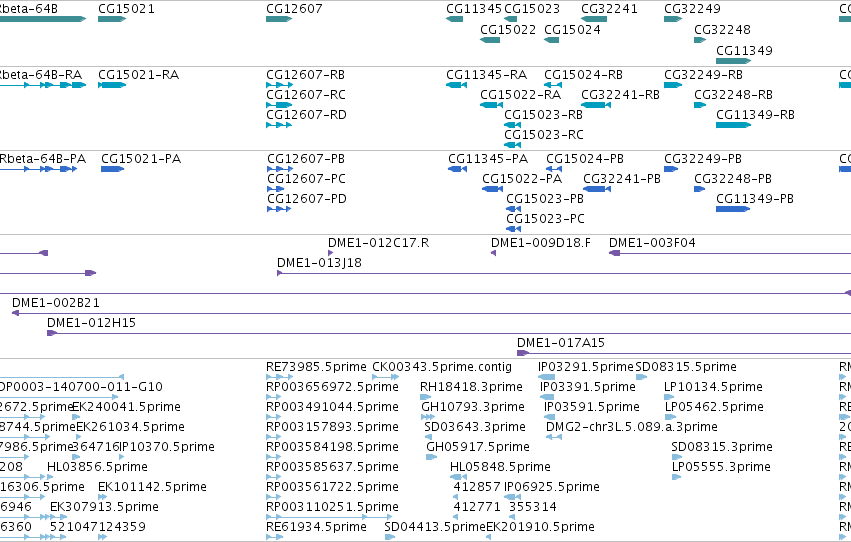Select transcript CG11345-RA
Viewport: 851px width, 542px height.
456,85
